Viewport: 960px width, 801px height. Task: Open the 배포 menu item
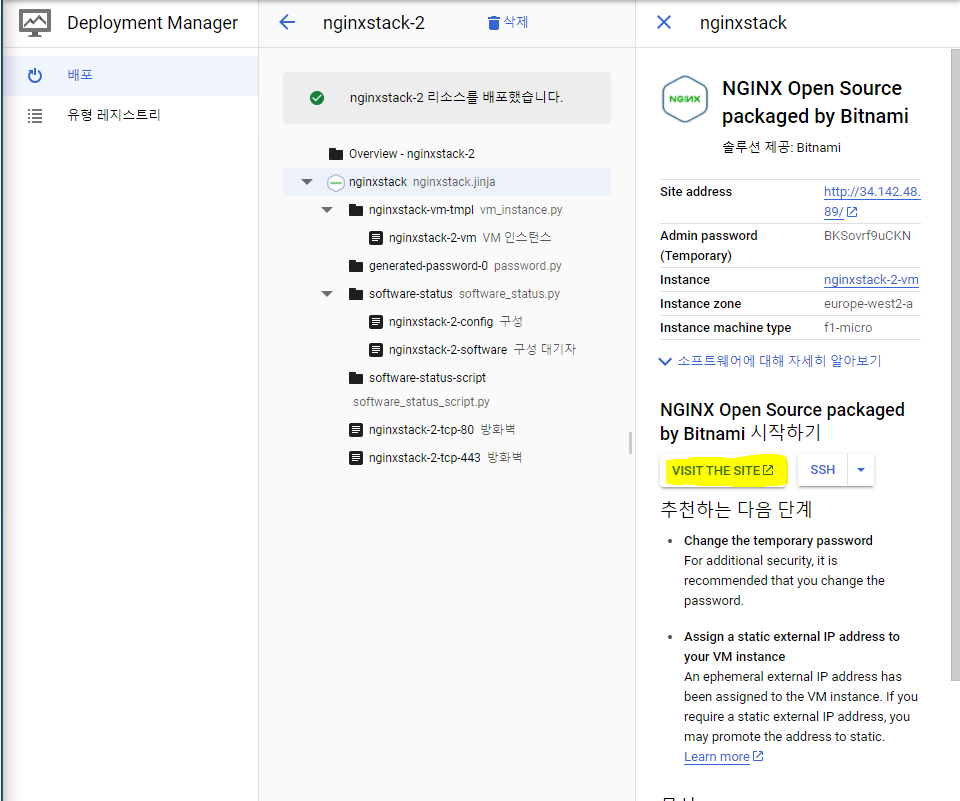[x=130, y=75]
